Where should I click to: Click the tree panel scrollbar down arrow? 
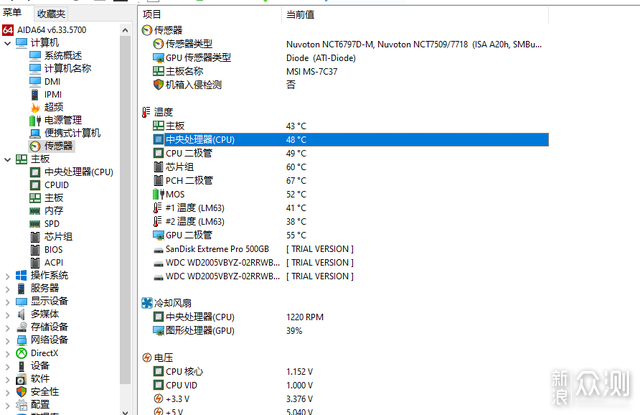coord(125,412)
